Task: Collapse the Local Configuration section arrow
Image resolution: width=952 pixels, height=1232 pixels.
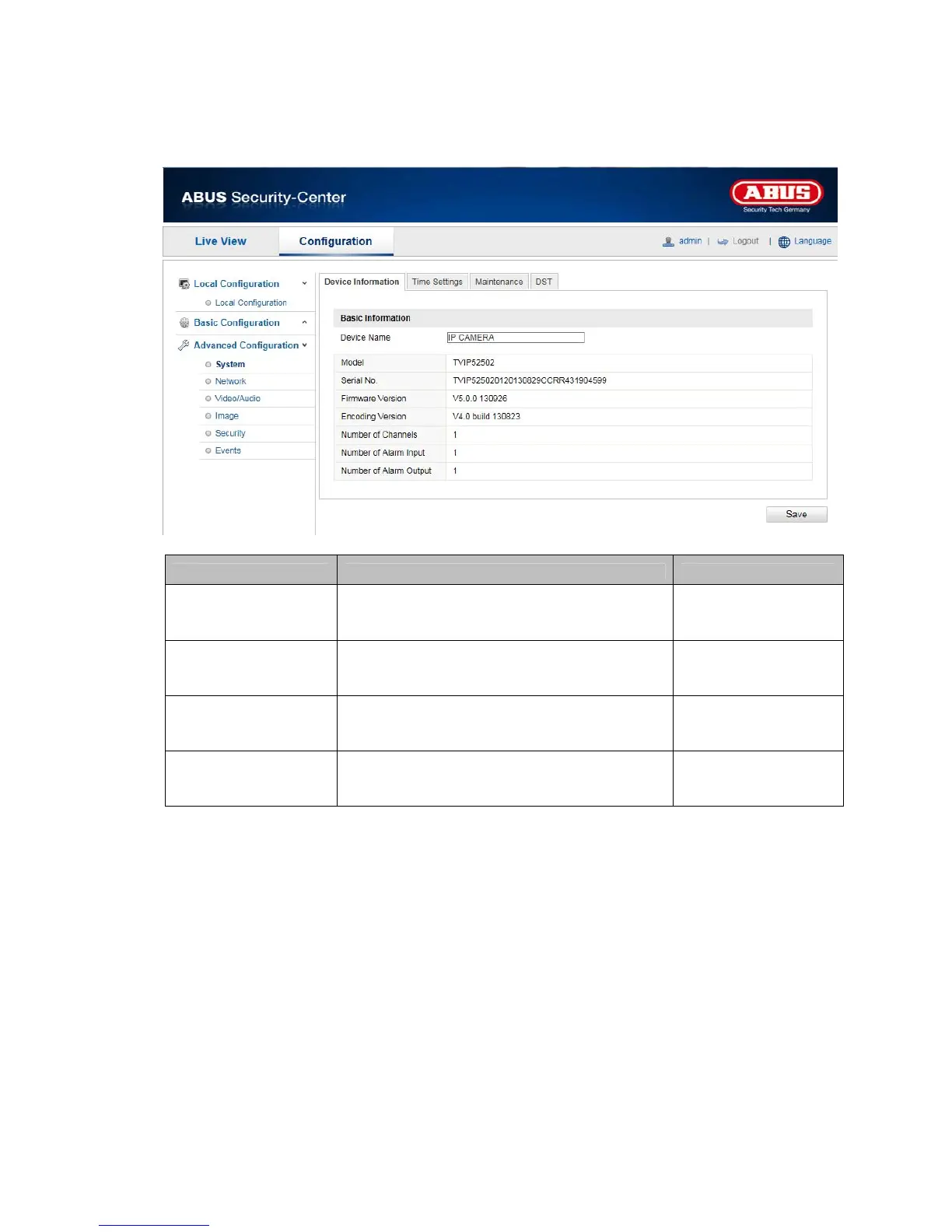Action: pyautogui.click(x=304, y=284)
